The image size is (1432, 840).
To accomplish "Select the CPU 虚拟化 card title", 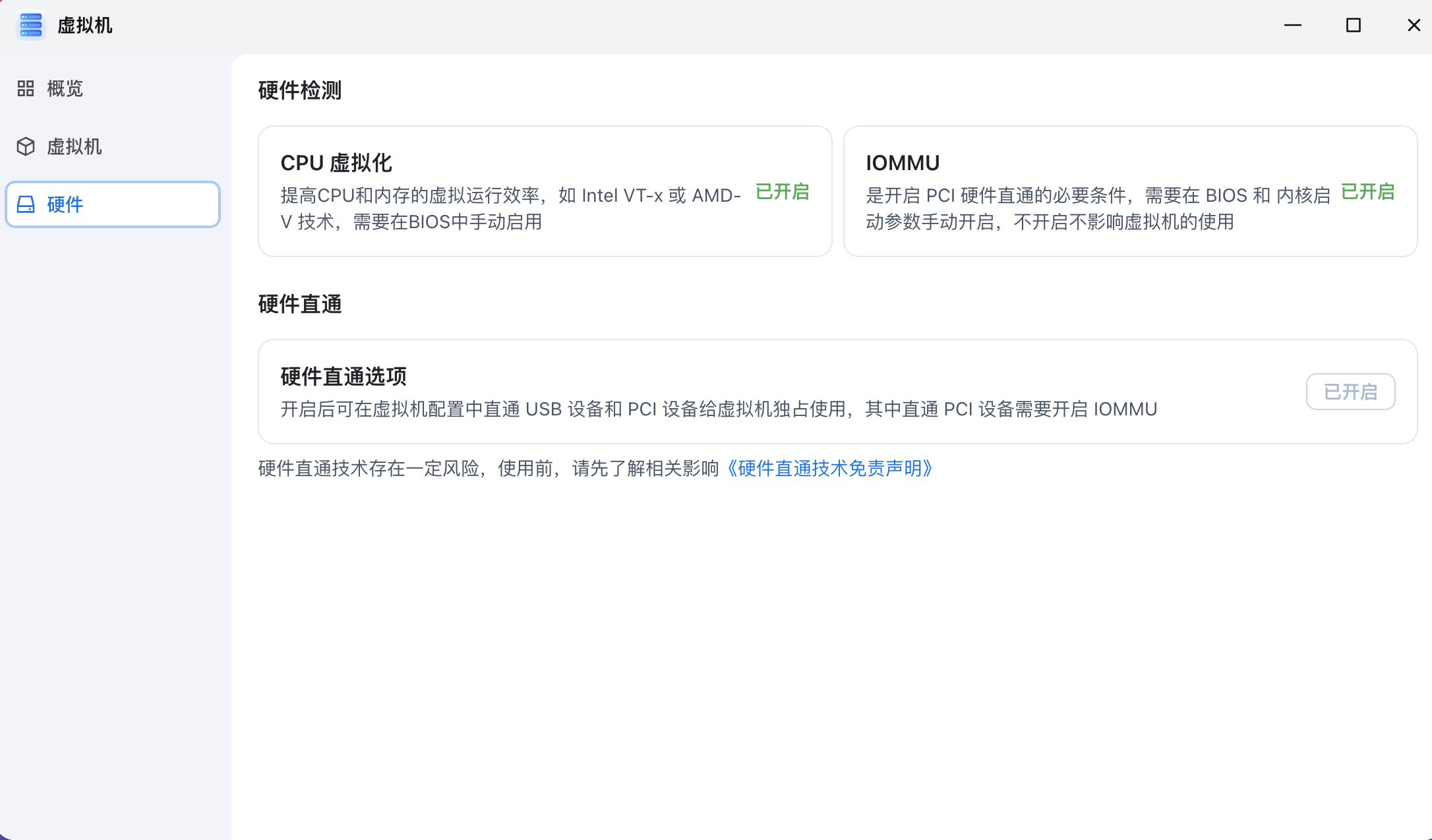I will point(336,163).
